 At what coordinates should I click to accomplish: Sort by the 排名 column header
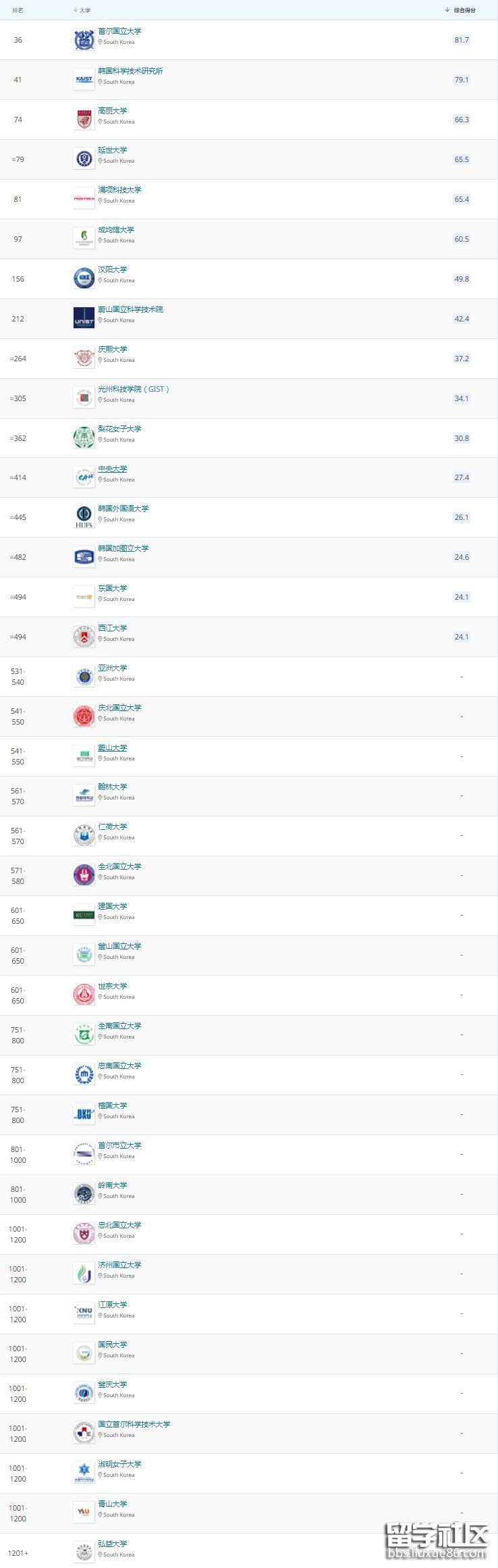[x=18, y=10]
